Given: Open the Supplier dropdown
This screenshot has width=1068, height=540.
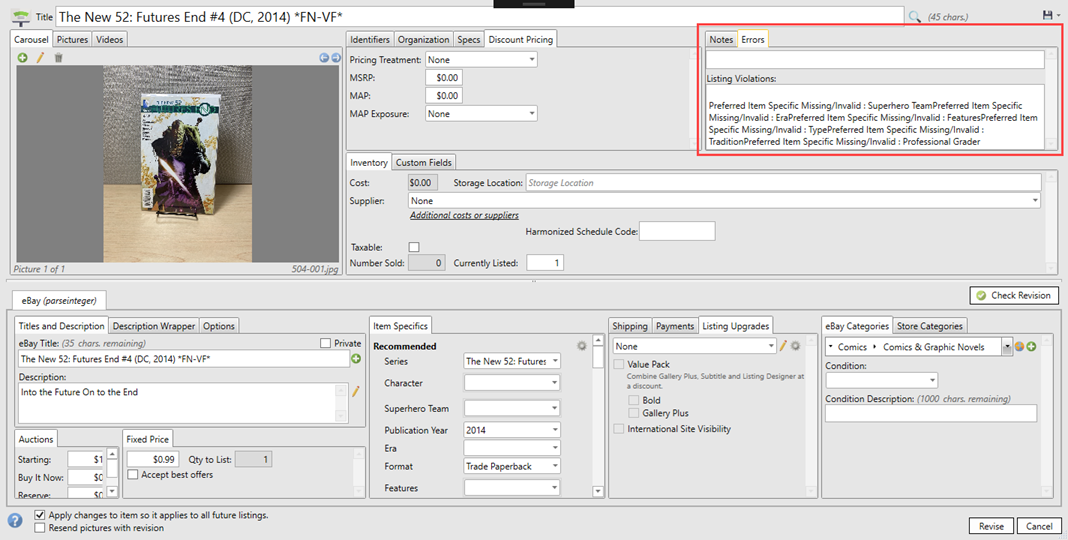Looking at the screenshot, I should pos(725,201).
